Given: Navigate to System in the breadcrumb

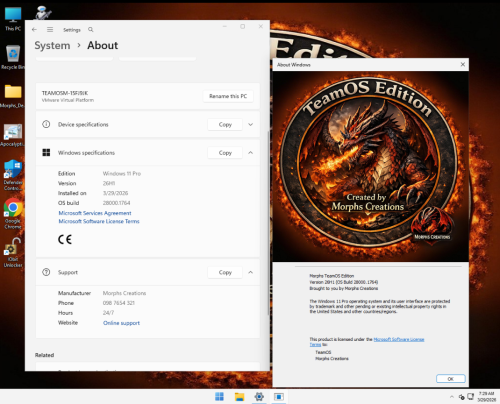Looking at the screenshot, I should pos(52,46).
